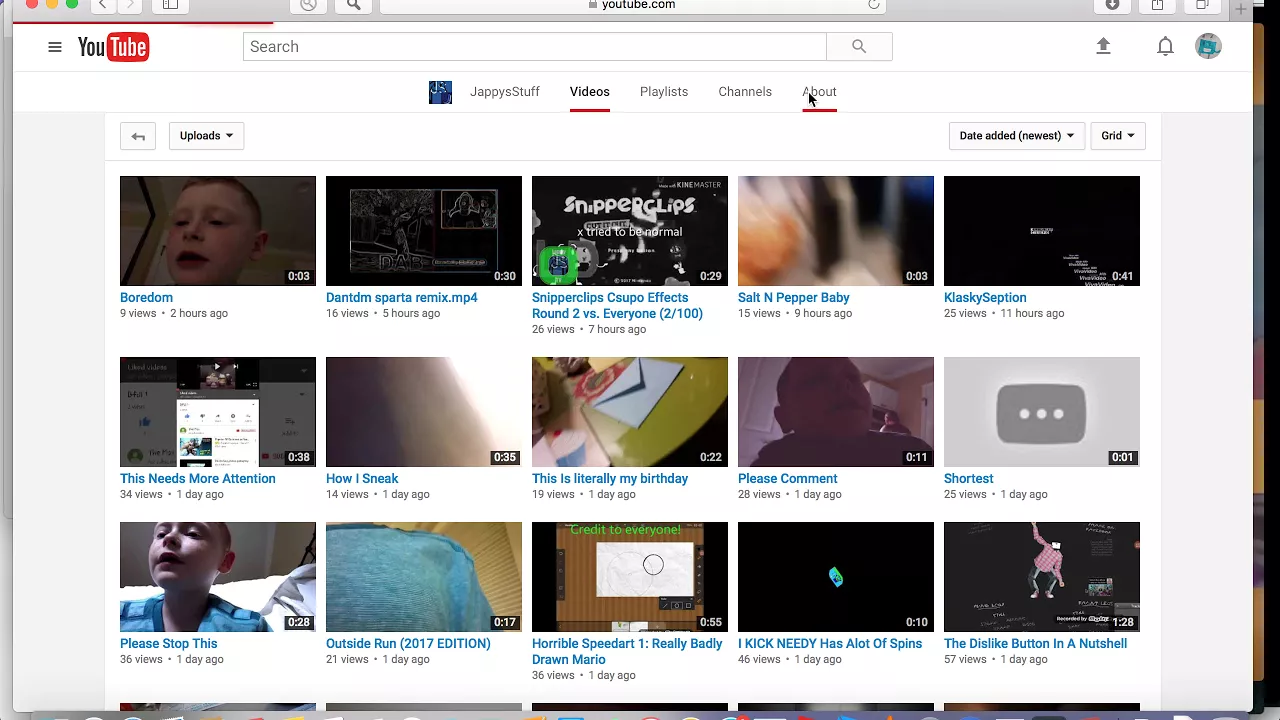Play the Shortest video thumbnail
Image resolution: width=1280 pixels, height=720 pixels.
(1042, 412)
